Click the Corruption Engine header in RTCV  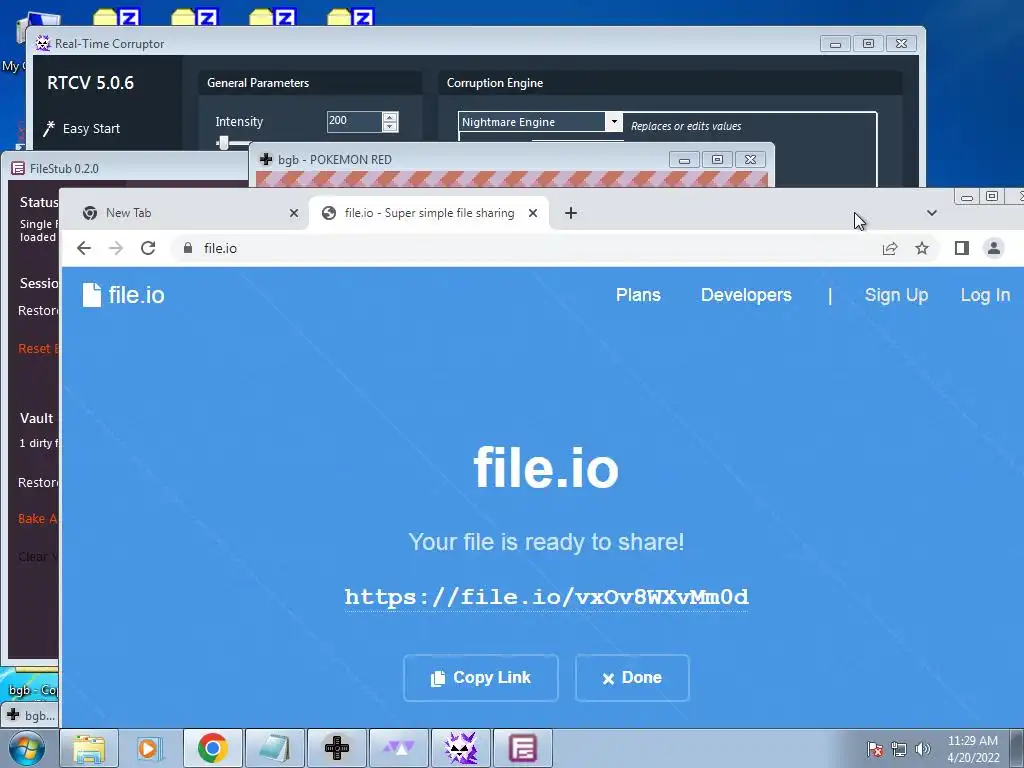pyautogui.click(x=494, y=83)
